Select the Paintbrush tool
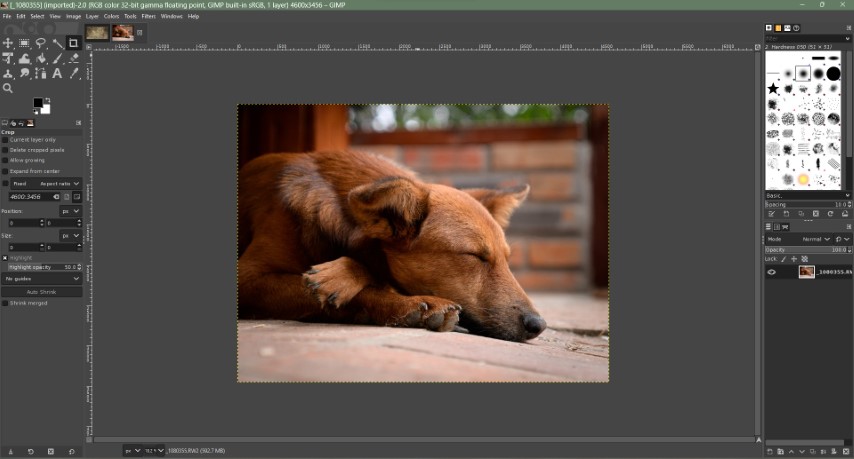The width and height of the screenshot is (854, 459). point(57,58)
